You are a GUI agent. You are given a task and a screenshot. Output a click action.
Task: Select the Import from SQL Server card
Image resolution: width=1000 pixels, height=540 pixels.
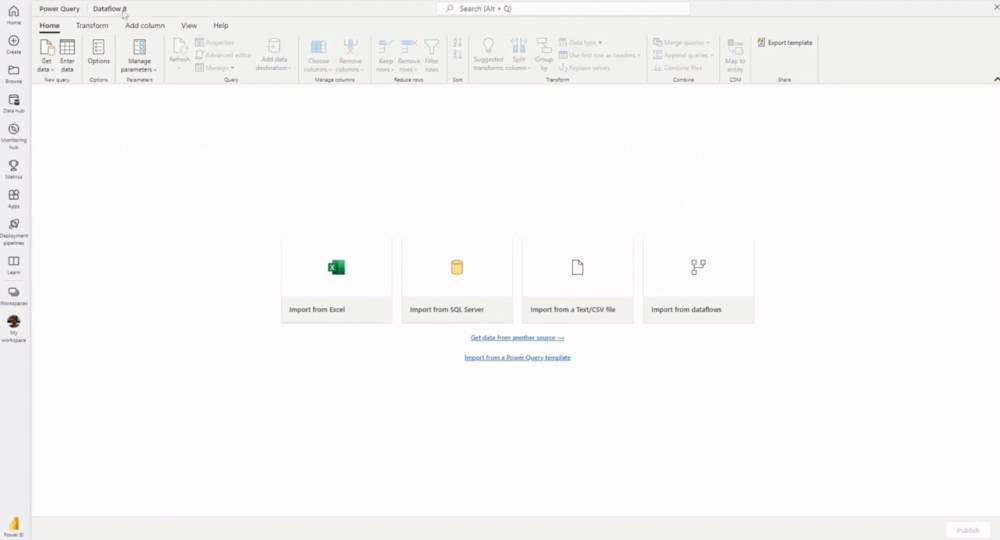coord(457,281)
